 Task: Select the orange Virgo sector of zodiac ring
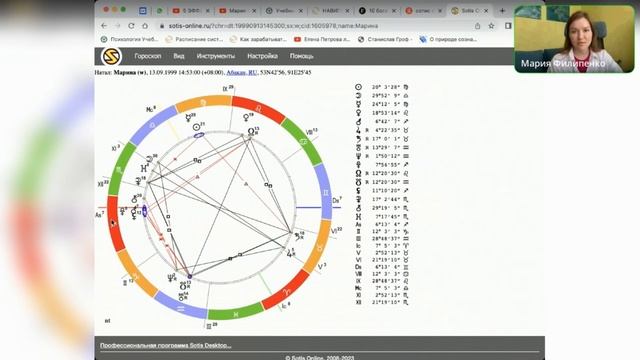pyautogui.click(x=203, y=102)
